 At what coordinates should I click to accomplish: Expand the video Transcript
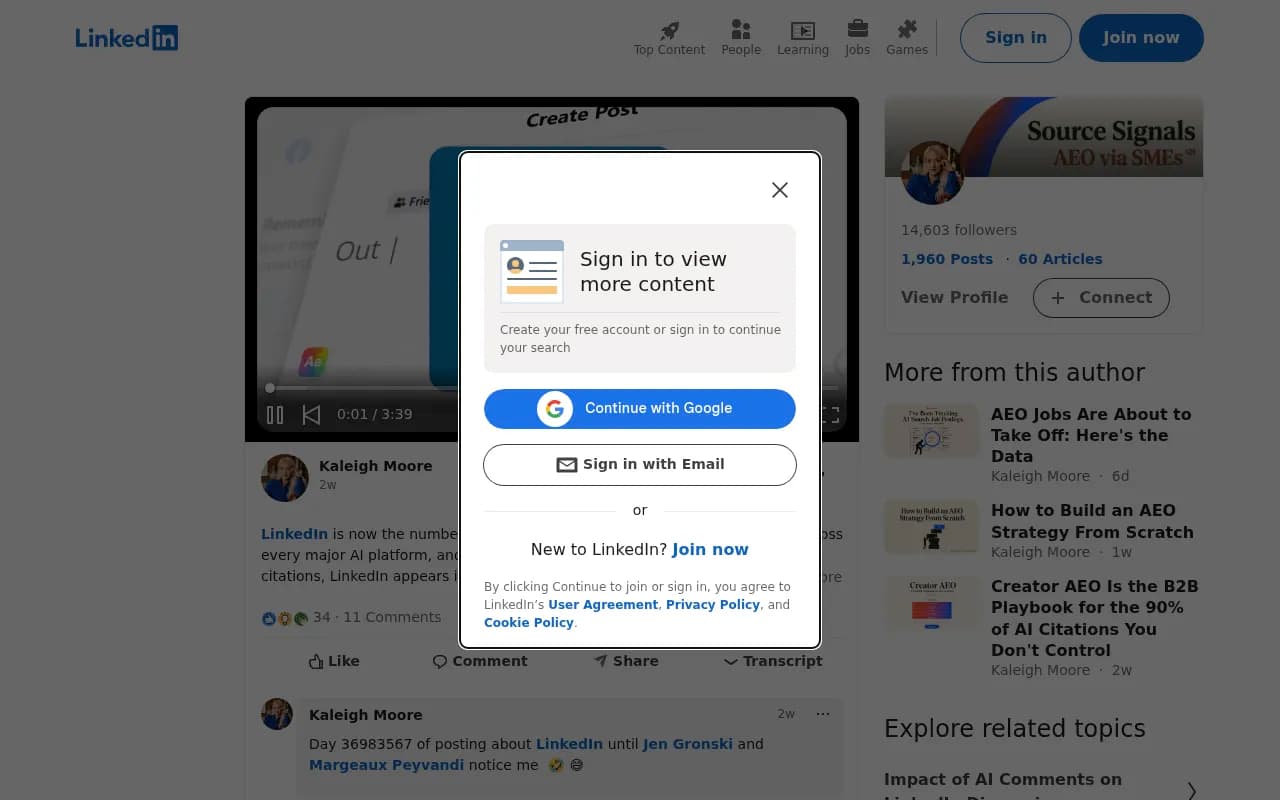[x=773, y=661]
